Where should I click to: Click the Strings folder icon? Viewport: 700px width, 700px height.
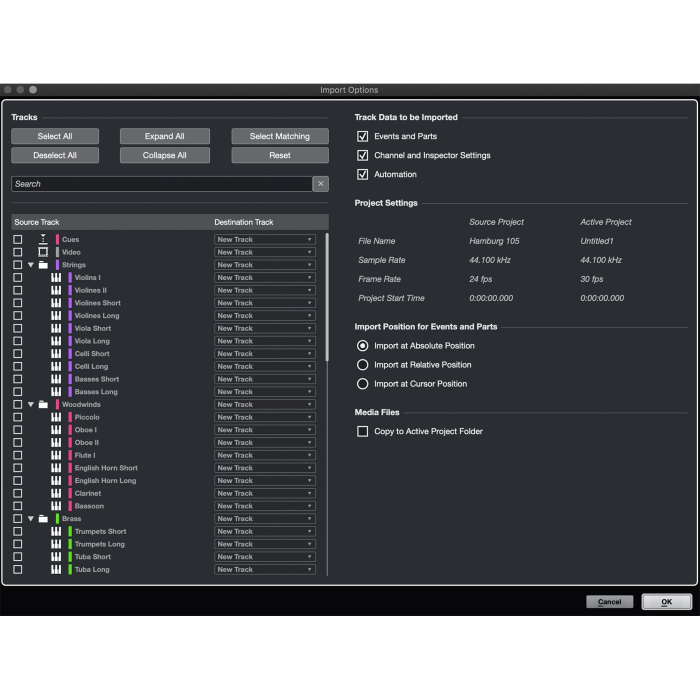tap(43, 265)
